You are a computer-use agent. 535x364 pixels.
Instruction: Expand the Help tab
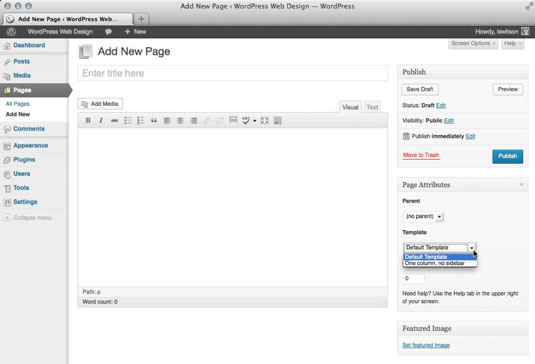pos(512,43)
